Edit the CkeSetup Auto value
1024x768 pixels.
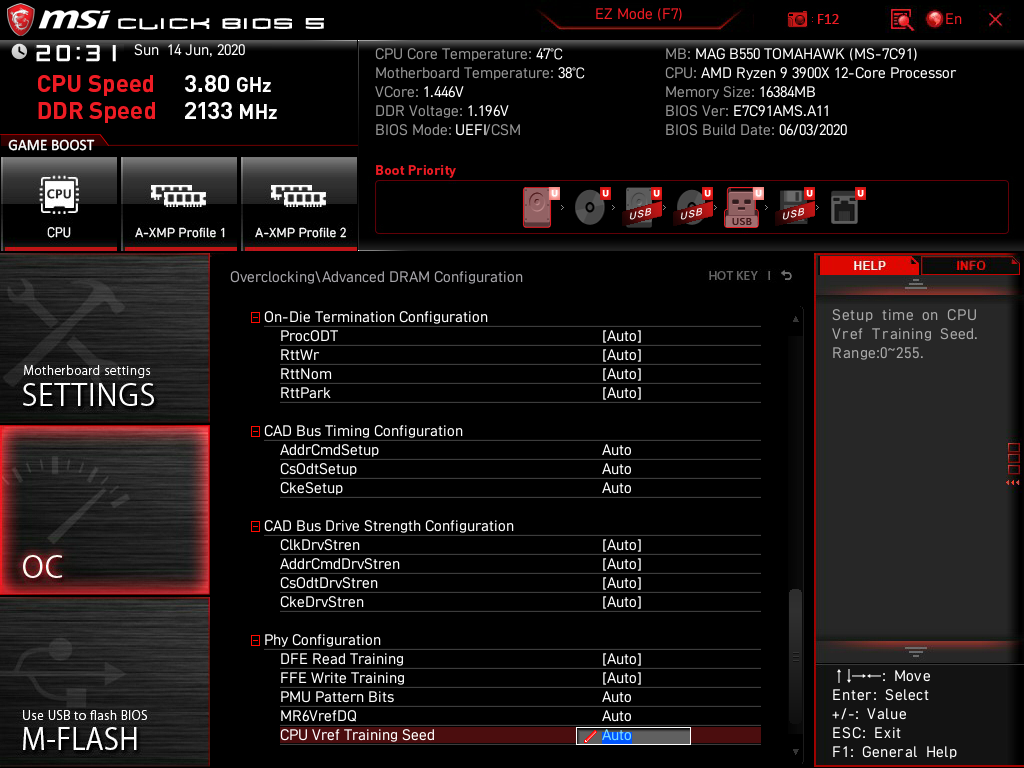pyautogui.click(x=616, y=488)
